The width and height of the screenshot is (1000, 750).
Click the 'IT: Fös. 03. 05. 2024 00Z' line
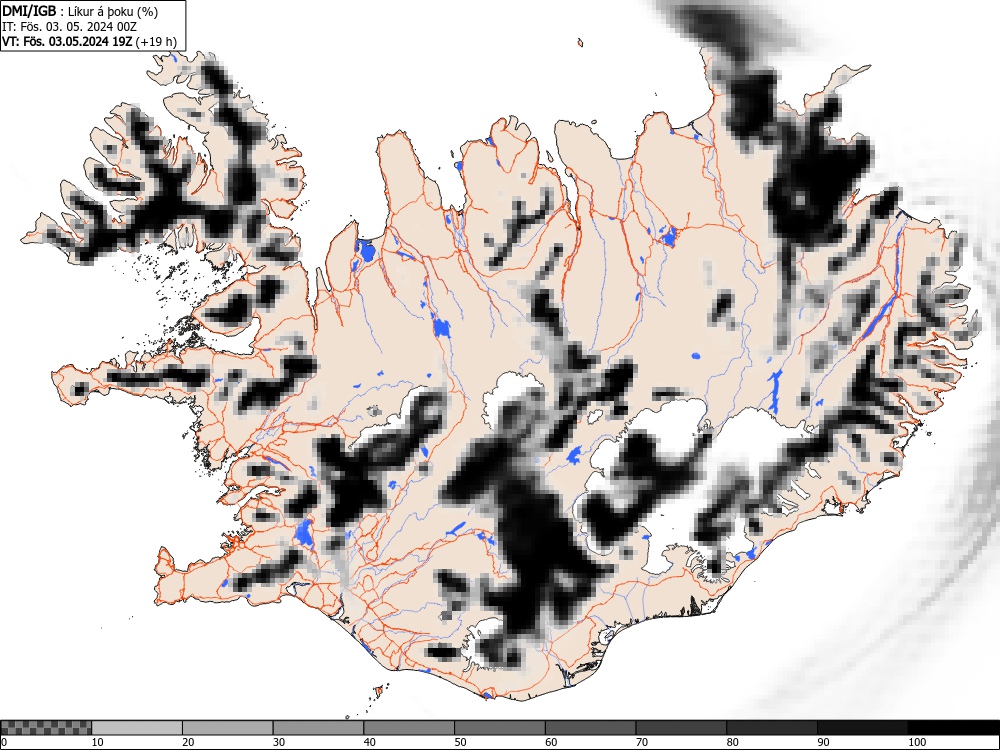pyautogui.click(x=69, y=27)
